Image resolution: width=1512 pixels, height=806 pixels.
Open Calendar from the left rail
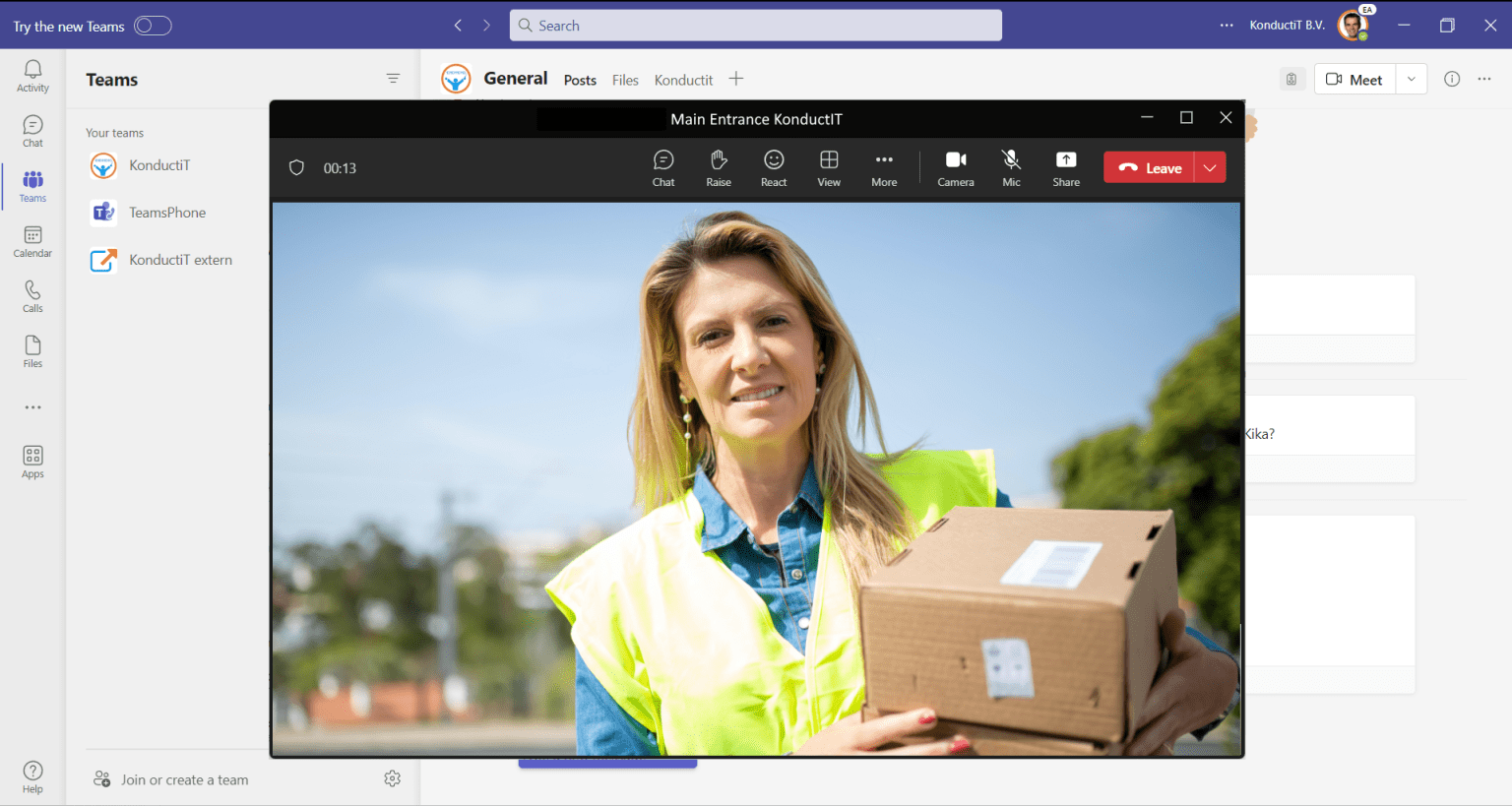coord(32,240)
